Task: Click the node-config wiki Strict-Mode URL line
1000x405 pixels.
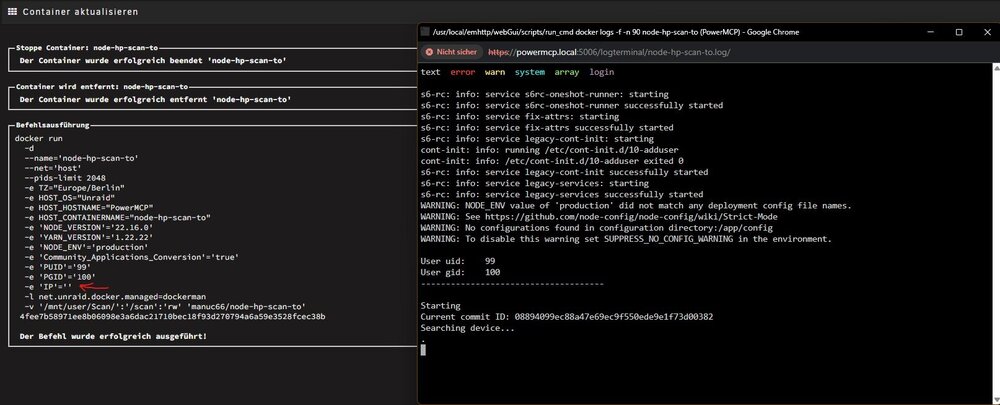Action: coord(599,217)
